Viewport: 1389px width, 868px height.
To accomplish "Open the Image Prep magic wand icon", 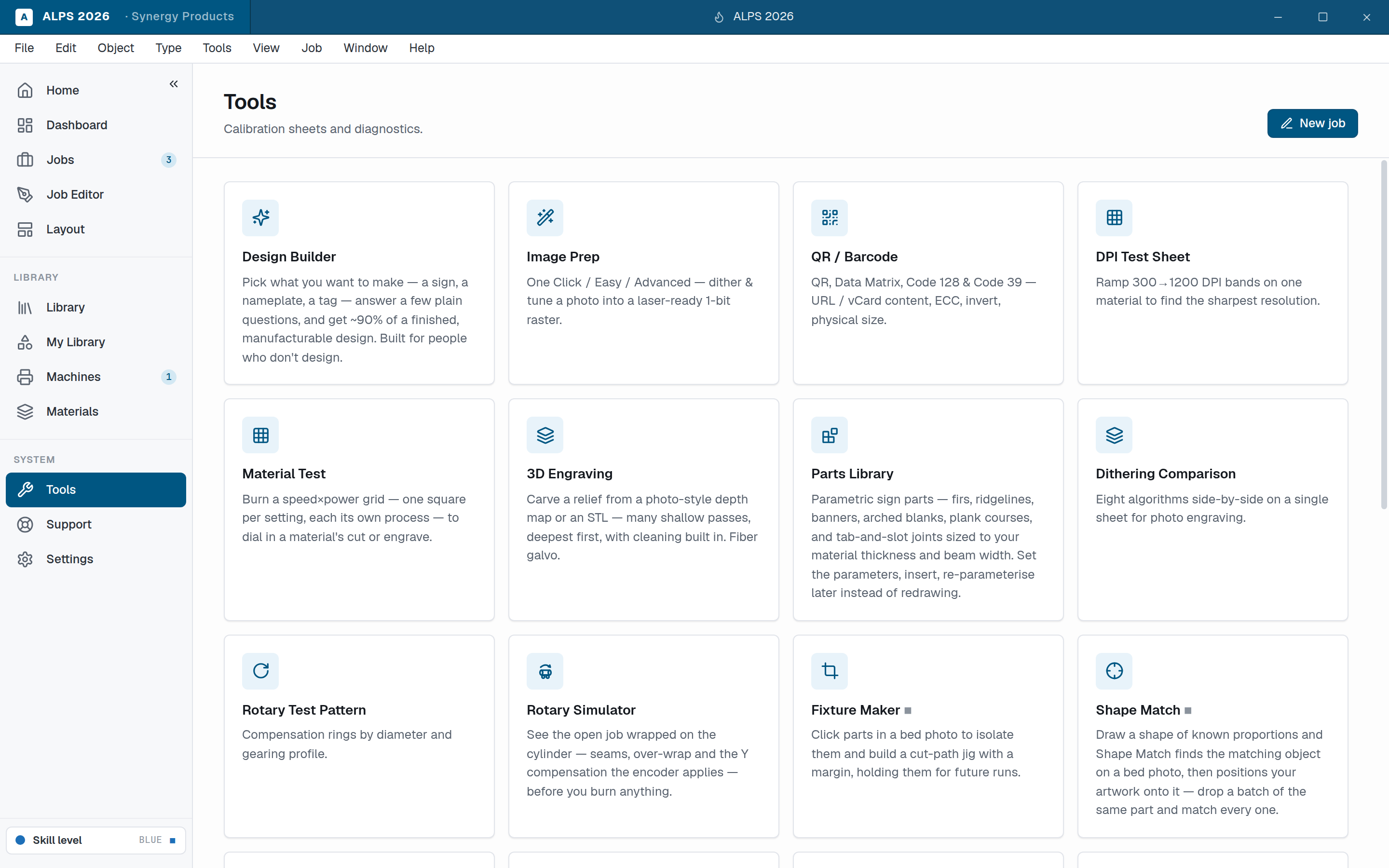I will tap(545, 217).
